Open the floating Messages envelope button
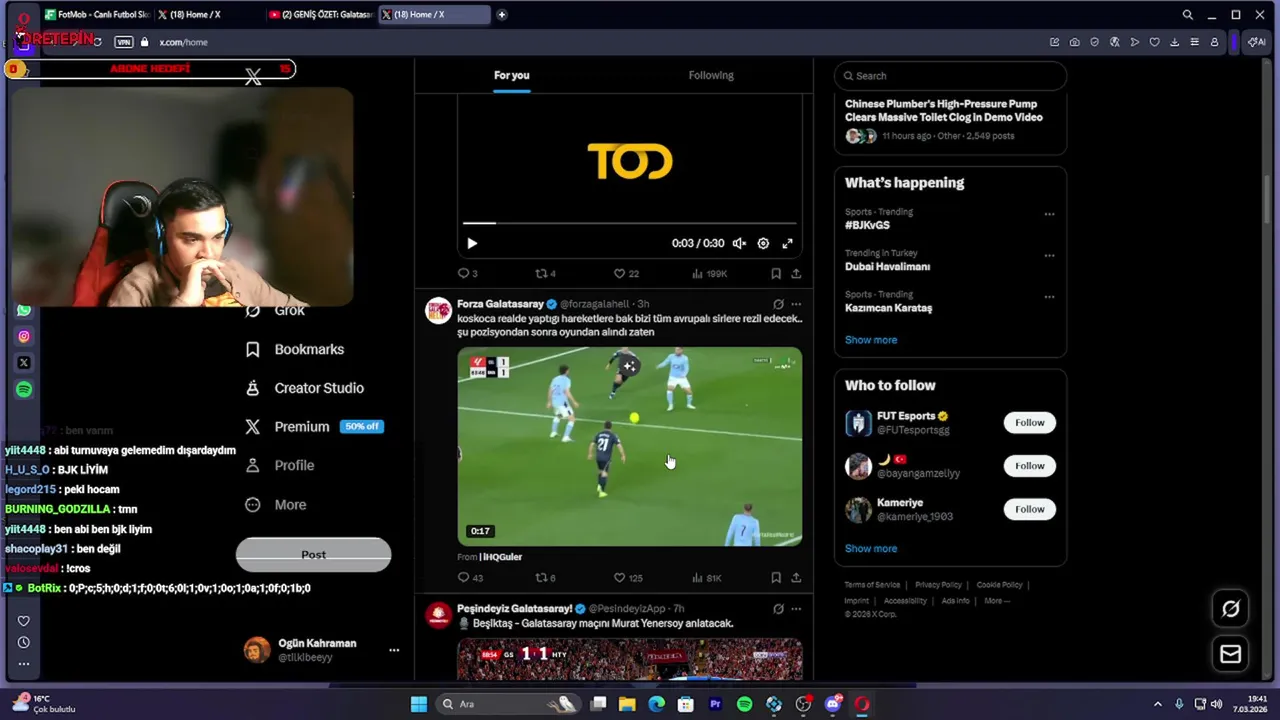Image resolution: width=1280 pixels, height=720 pixels. coord(1231,654)
